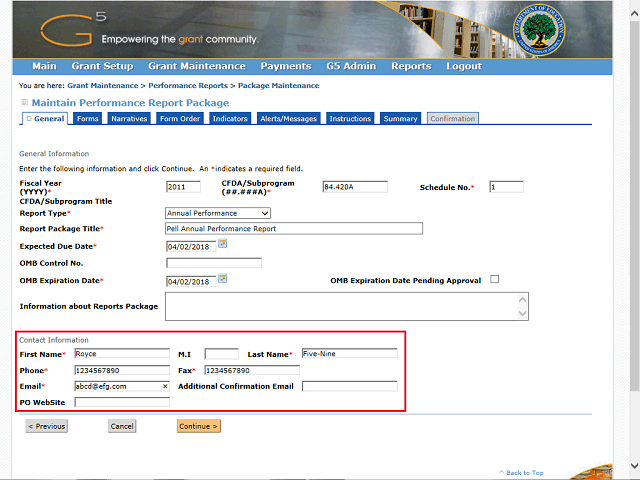Image resolution: width=640 pixels, height=480 pixels.
Task: Click icon beside Maintain Performance Report Package title
Action: point(25,102)
